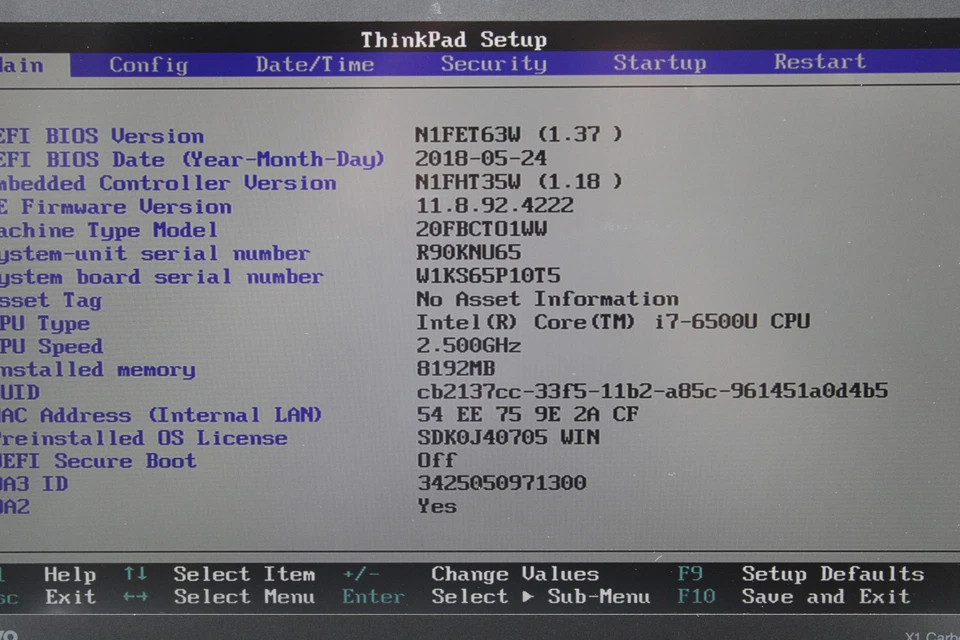Switch to the Config tab

click(x=147, y=63)
